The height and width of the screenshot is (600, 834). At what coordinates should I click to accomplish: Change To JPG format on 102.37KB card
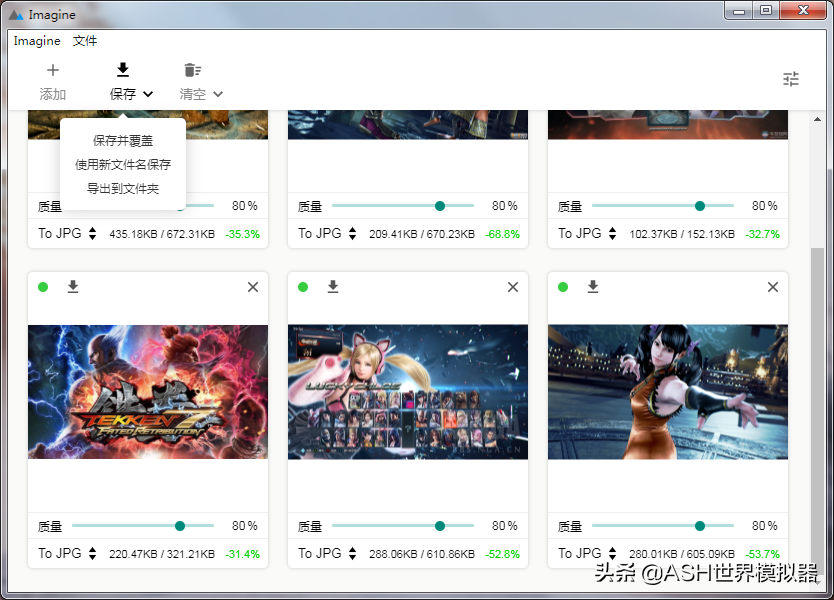click(x=588, y=234)
